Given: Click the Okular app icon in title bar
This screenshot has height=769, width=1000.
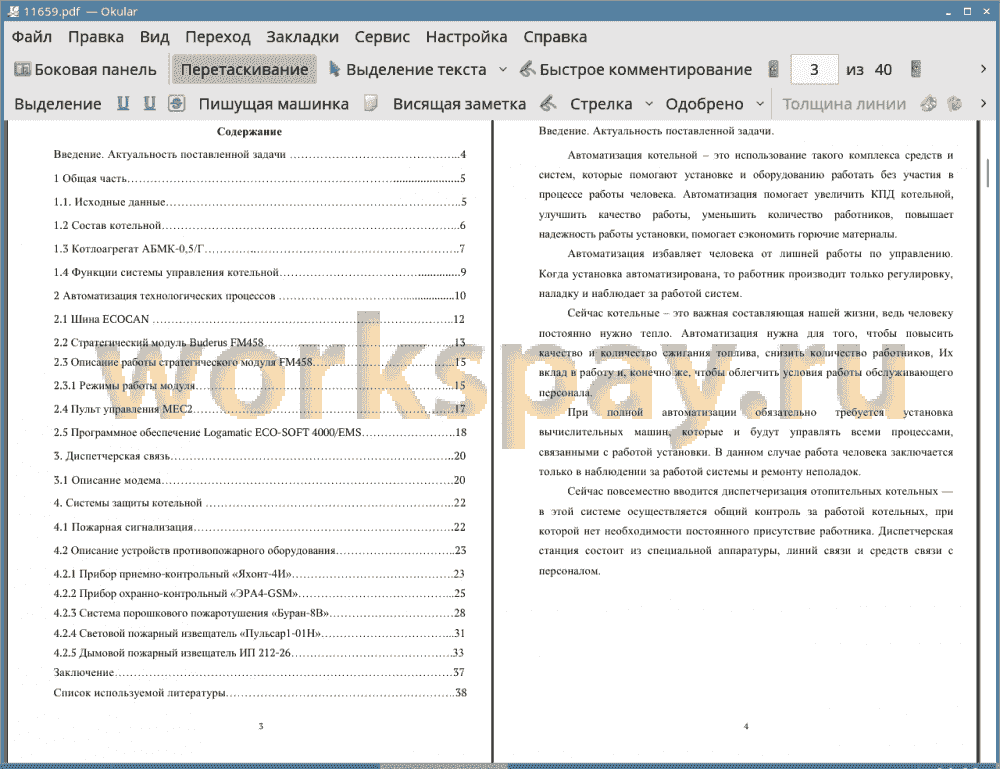Looking at the screenshot, I should pos(12,11).
